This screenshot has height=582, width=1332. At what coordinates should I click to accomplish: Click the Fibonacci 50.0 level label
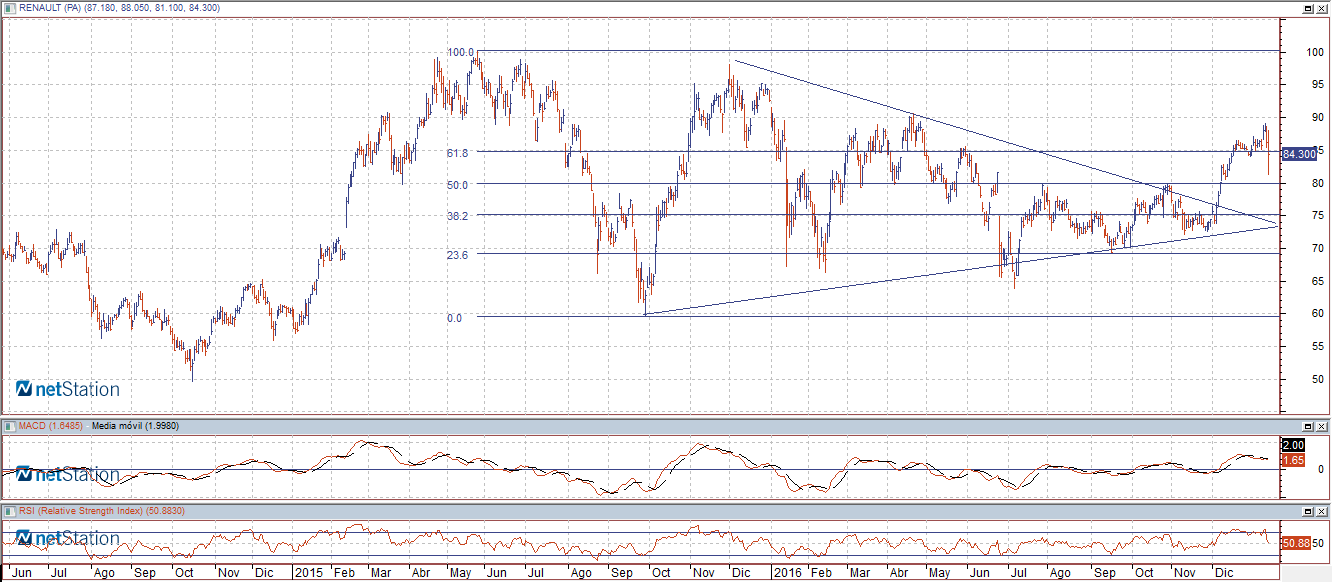(x=458, y=184)
